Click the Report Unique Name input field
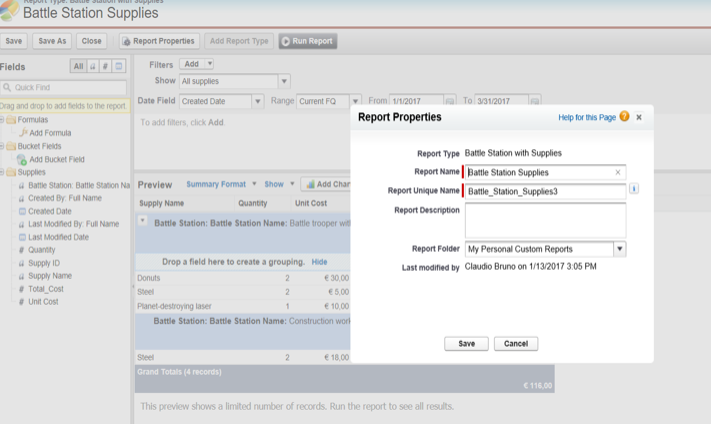 545,191
